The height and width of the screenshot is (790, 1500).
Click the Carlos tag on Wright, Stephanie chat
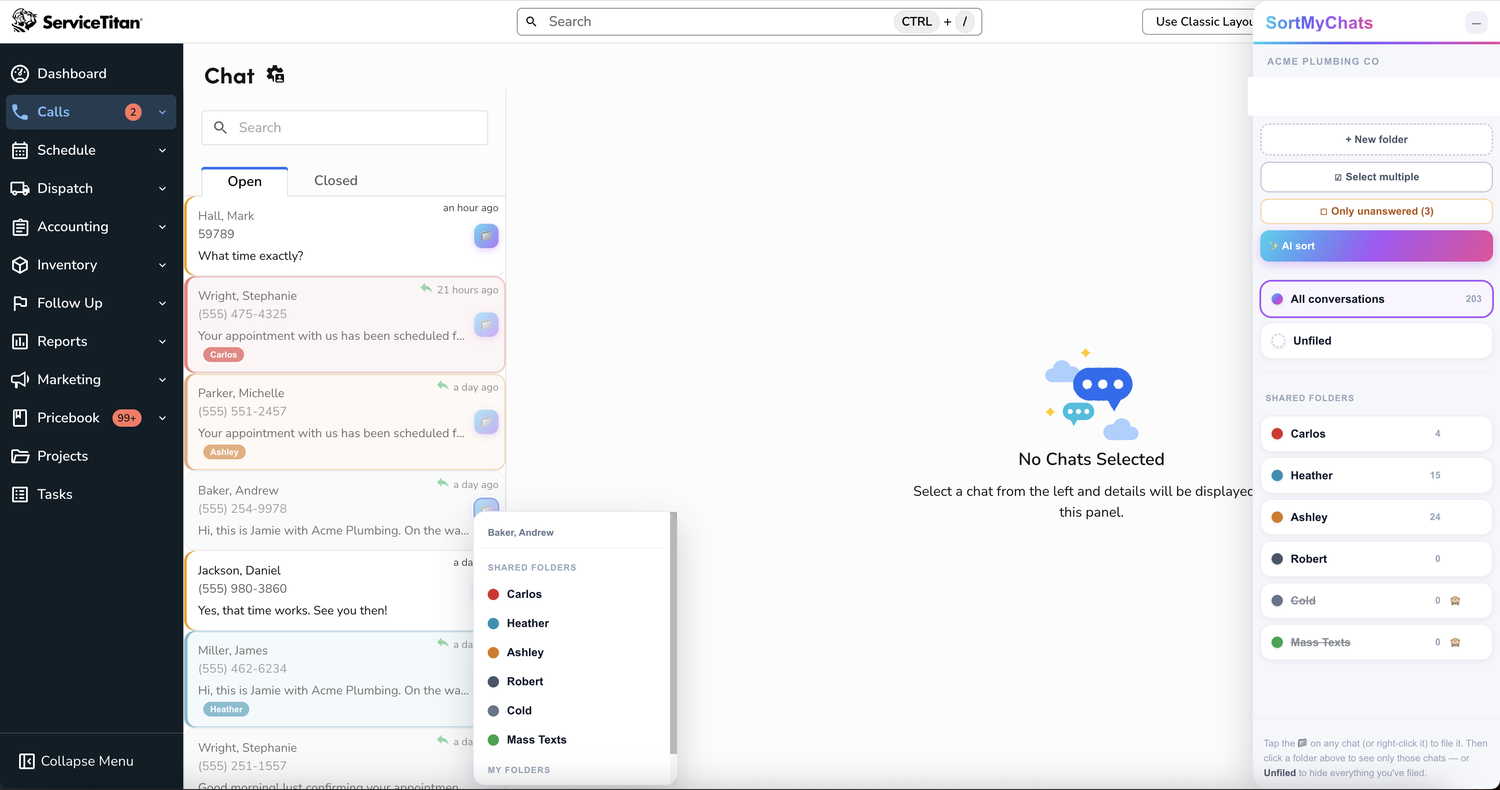[224, 355]
